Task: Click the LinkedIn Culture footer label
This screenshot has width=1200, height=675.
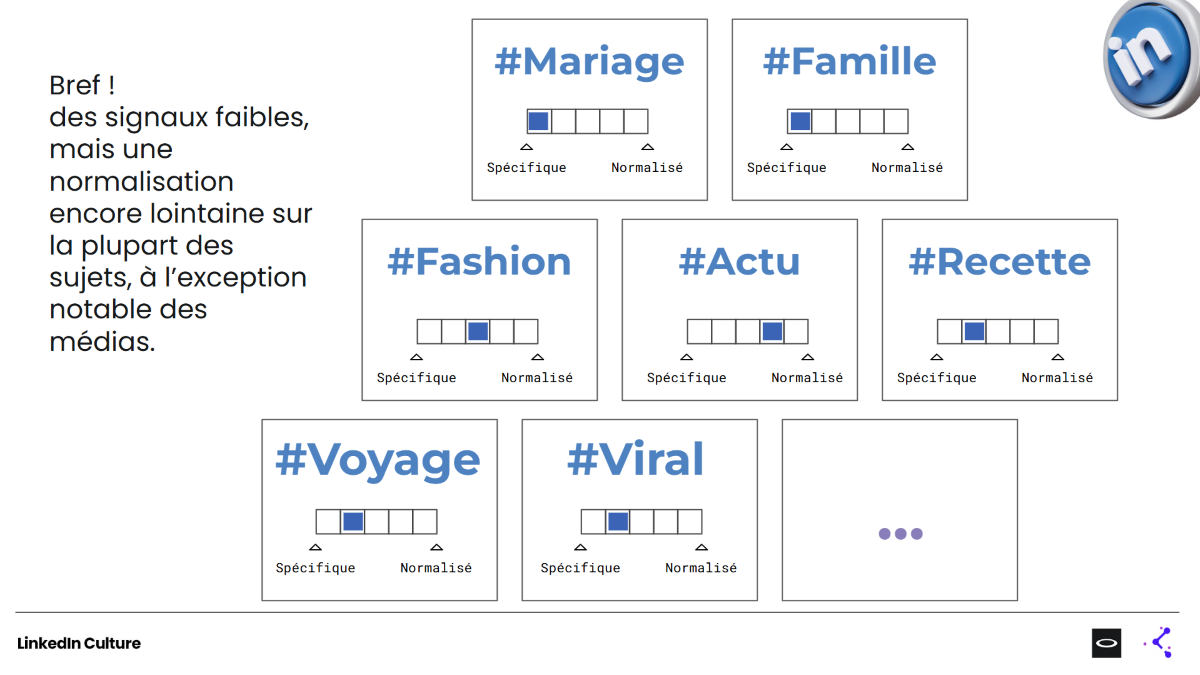Action: point(79,643)
